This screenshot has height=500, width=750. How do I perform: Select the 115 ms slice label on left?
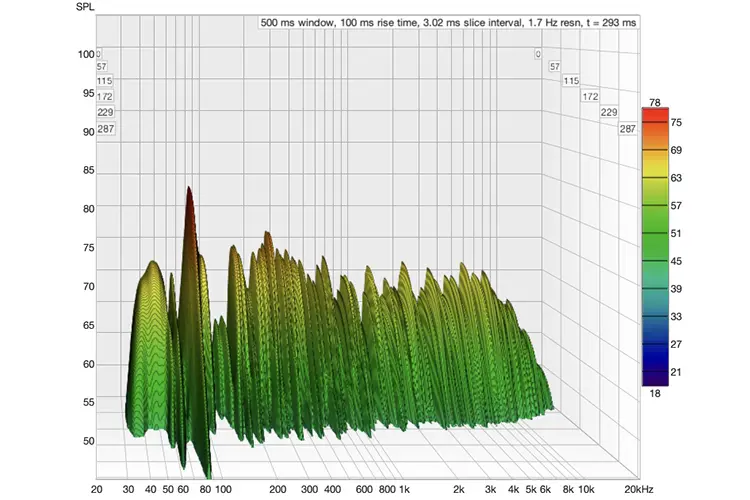pos(104,81)
